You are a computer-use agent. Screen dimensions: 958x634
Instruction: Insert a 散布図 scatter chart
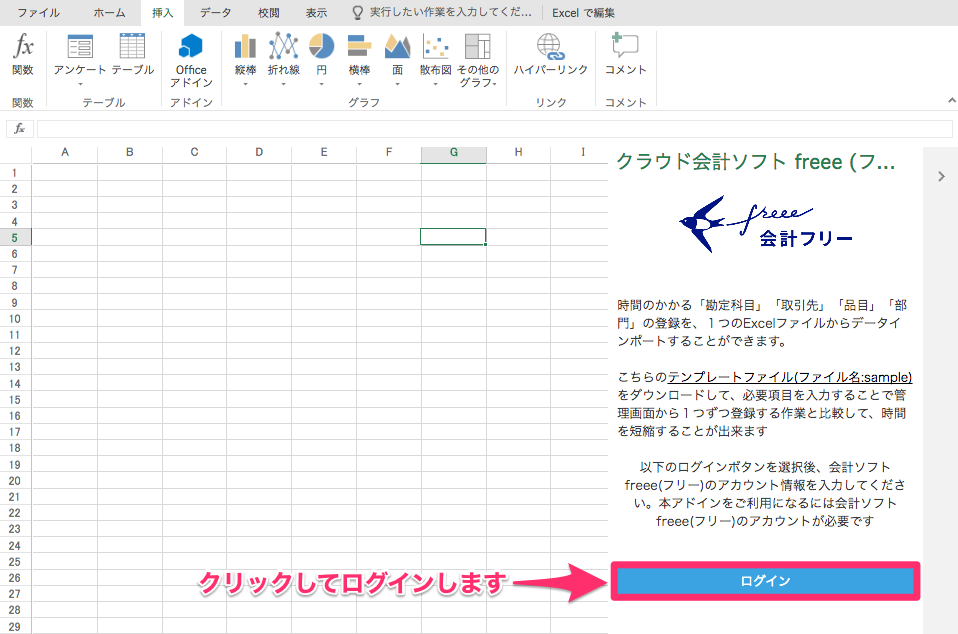pyautogui.click(x=436, y=46)
